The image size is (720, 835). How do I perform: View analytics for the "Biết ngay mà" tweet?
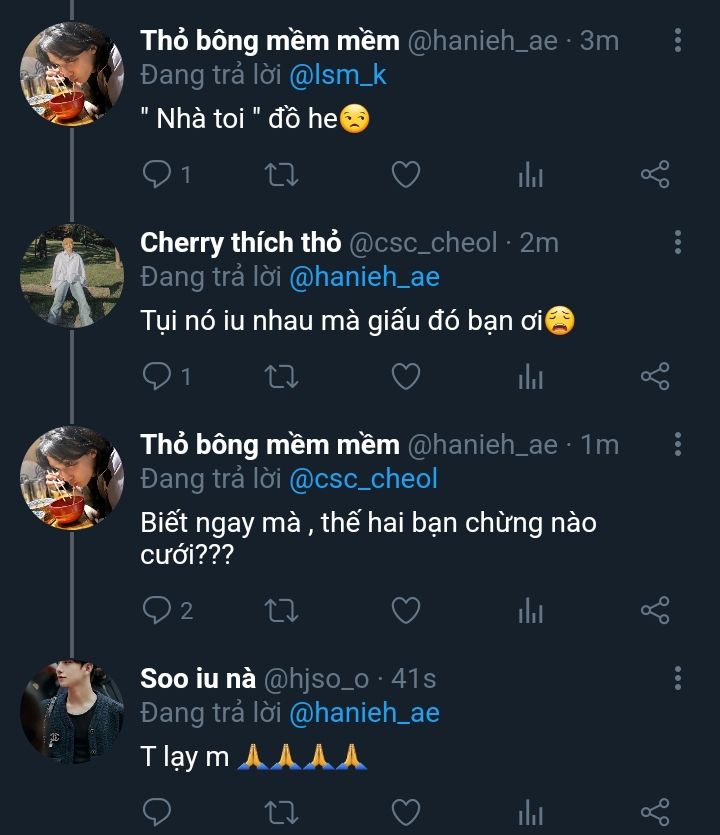coord(530,611)
